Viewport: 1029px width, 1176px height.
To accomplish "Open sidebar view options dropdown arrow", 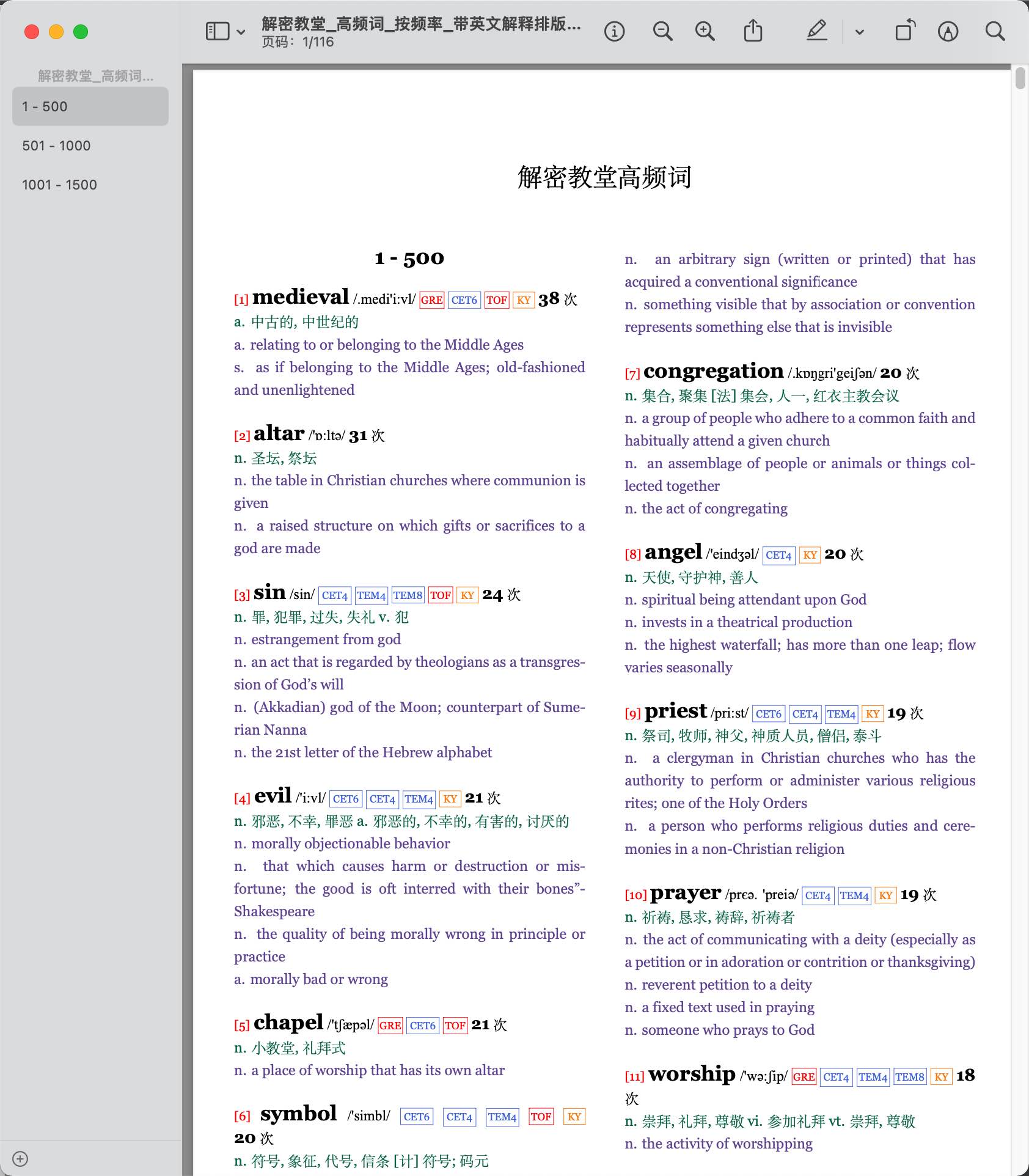I will pyautogui.click(x=241, y=32).
